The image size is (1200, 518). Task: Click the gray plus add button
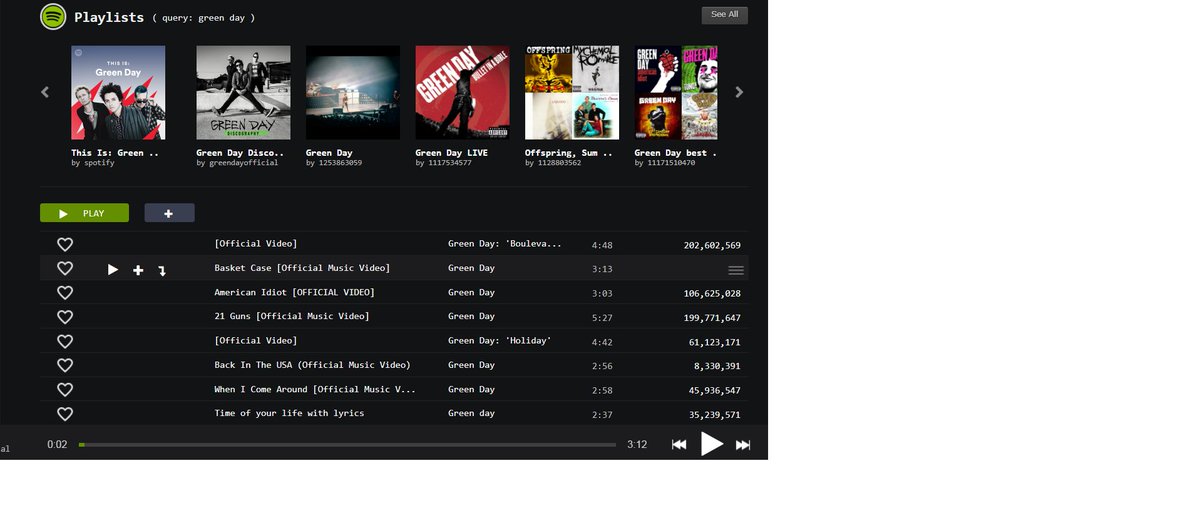coord(169,213)
